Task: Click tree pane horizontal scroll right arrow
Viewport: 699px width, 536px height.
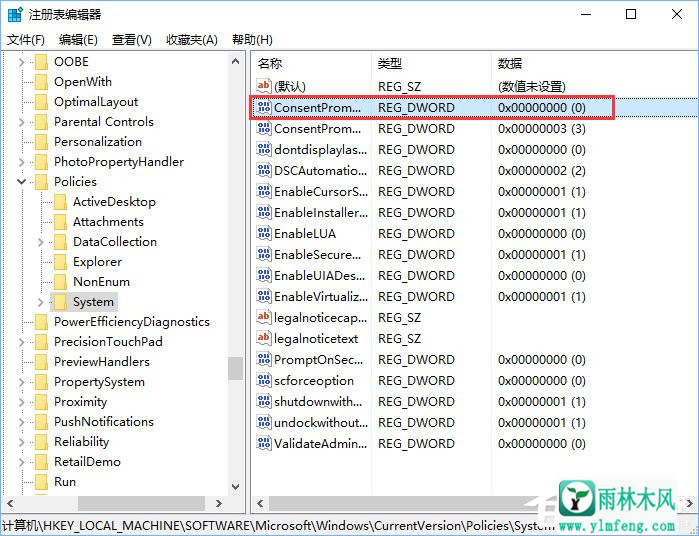Action: [218, 503]
